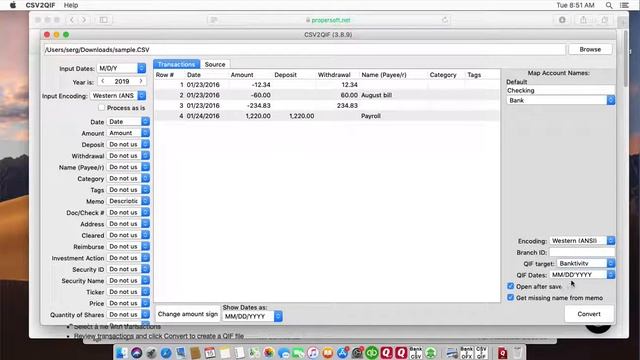640x360 pixels.
Task: Decrease year with left arrow
Action: pyautogui.click(x=103, y=81)
